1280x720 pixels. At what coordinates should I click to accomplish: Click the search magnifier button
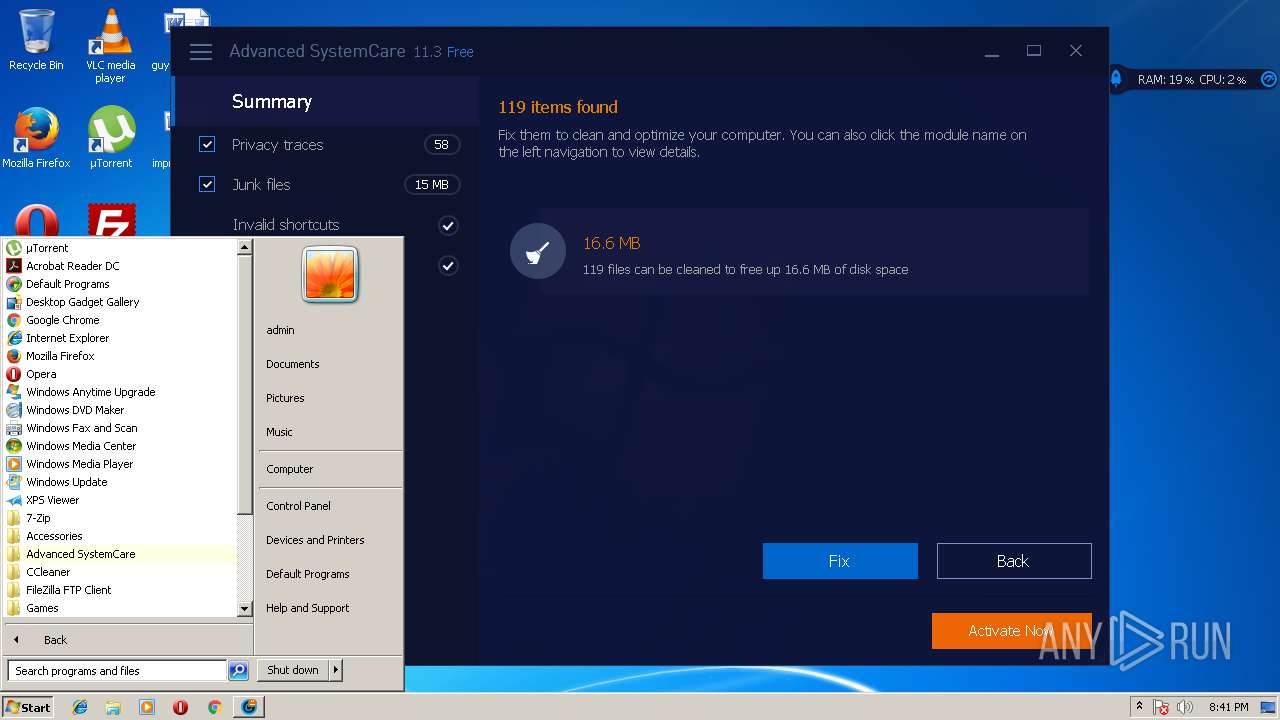click(238, 671)
